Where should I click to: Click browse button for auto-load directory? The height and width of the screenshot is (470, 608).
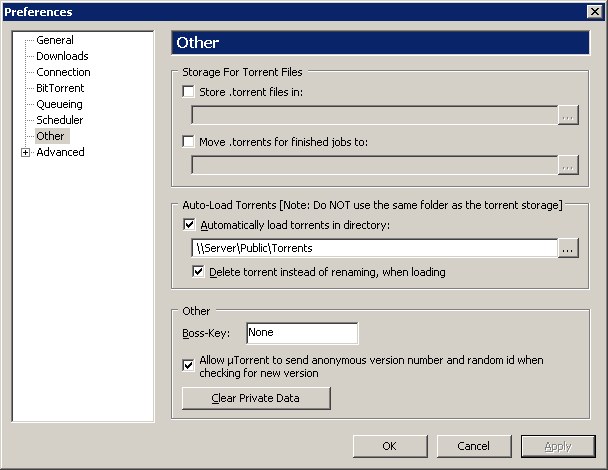point(568,248)
